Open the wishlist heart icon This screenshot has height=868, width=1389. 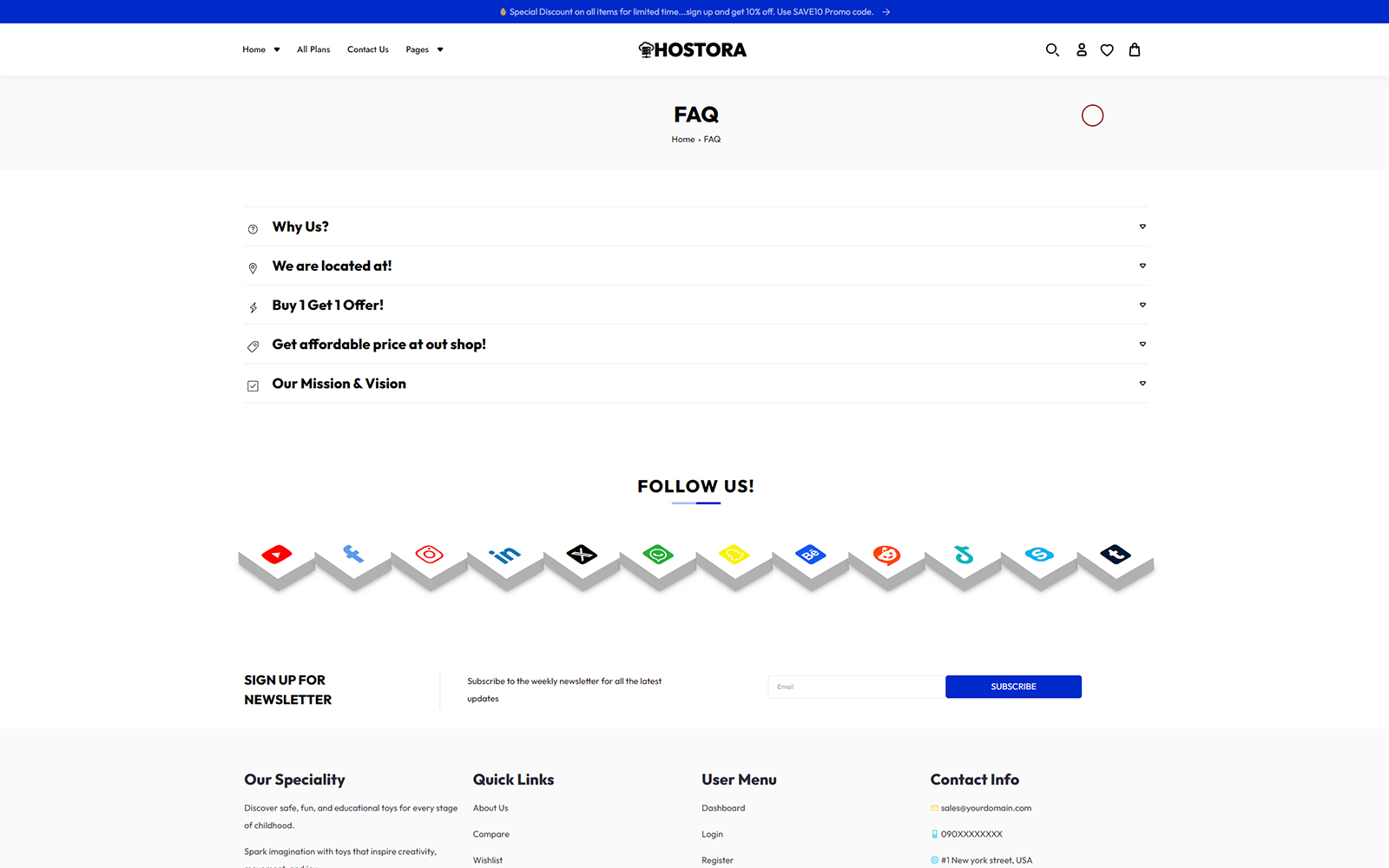click(1107, 50)
